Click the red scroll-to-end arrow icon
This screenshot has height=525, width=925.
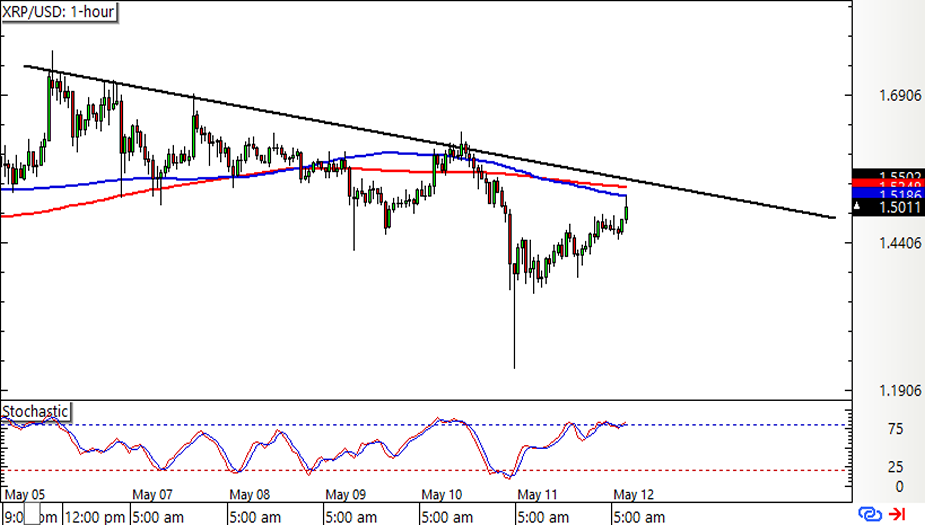[x=897, y=514]
